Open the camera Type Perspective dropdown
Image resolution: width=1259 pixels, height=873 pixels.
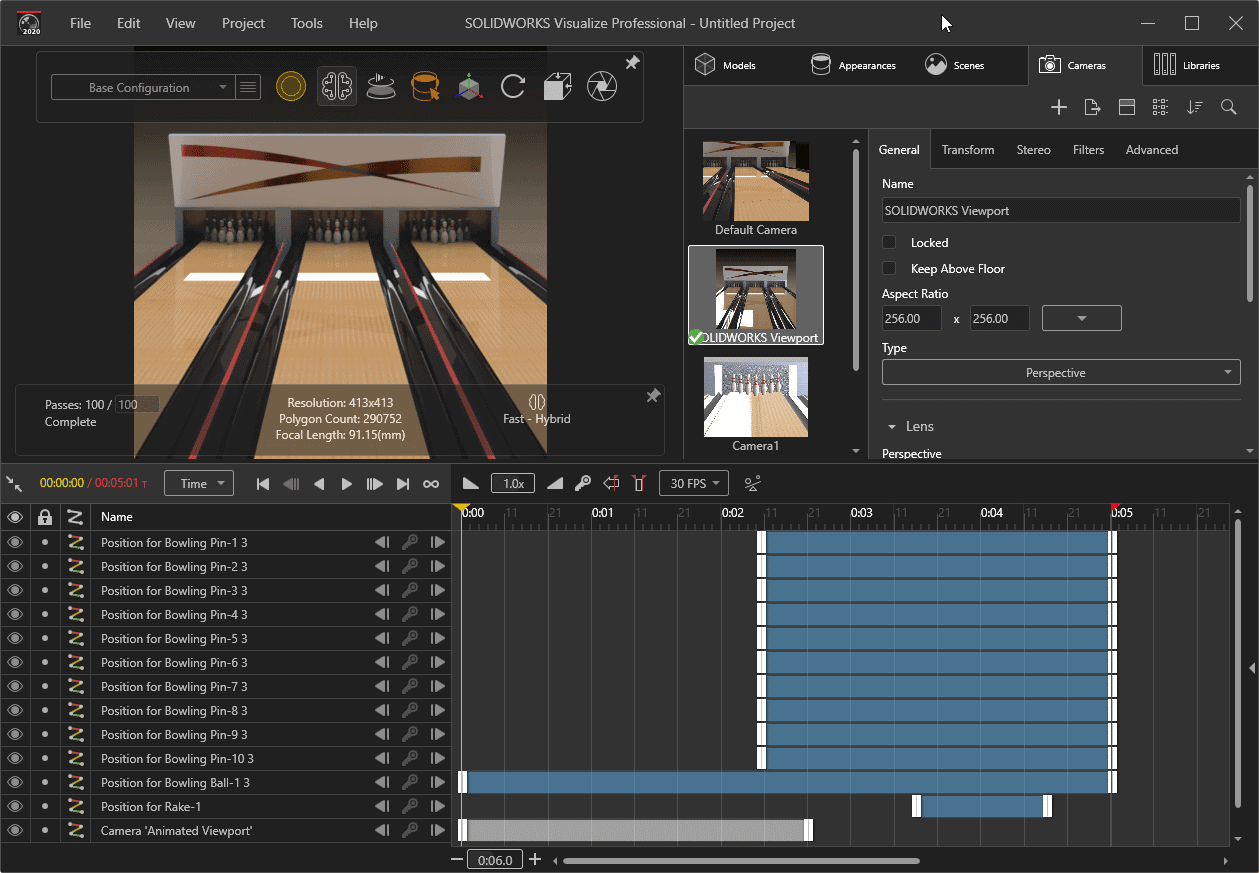click(x=1060, y=373)
